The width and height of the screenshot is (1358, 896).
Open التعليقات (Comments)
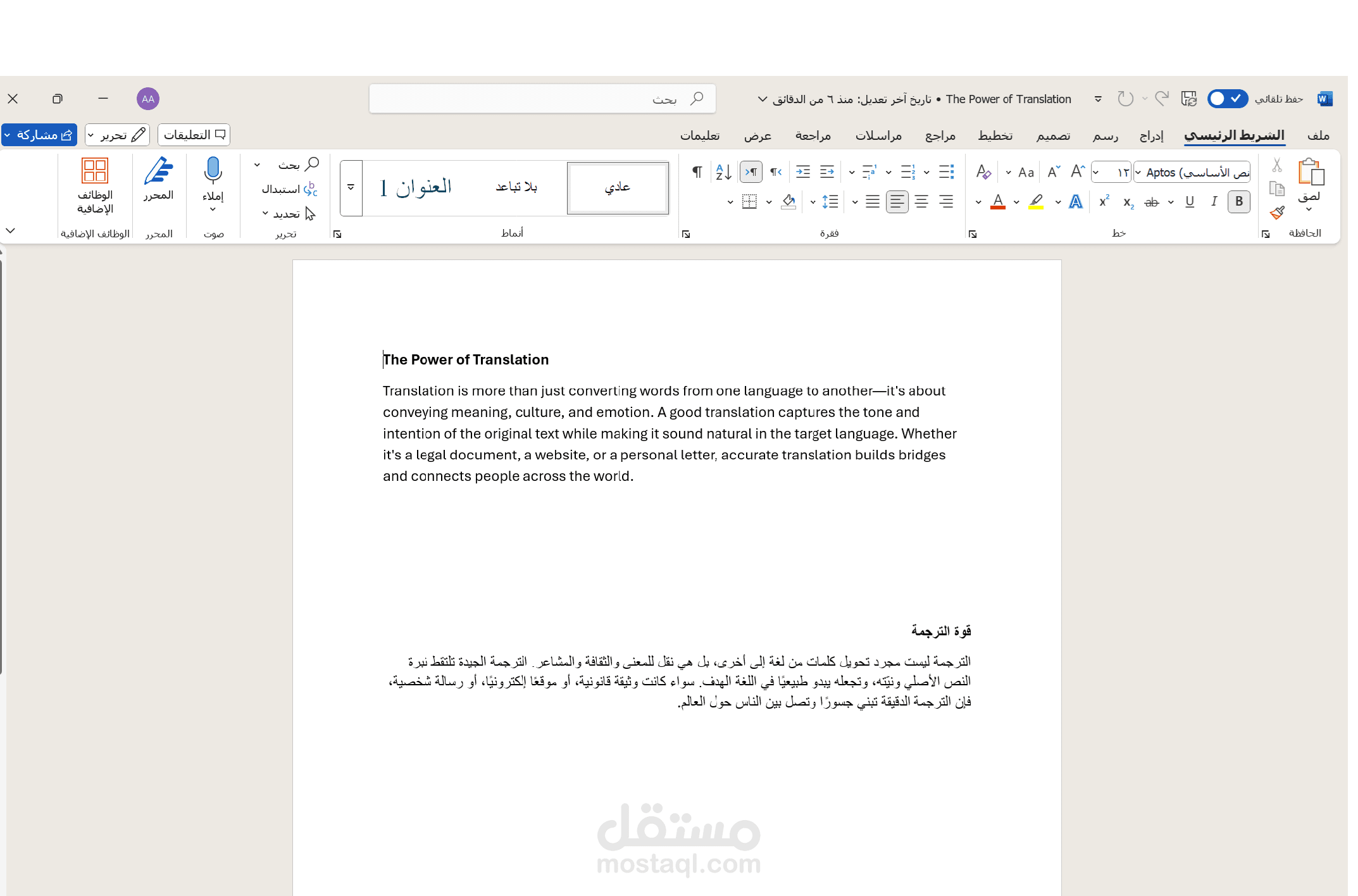tap(194, 135)
